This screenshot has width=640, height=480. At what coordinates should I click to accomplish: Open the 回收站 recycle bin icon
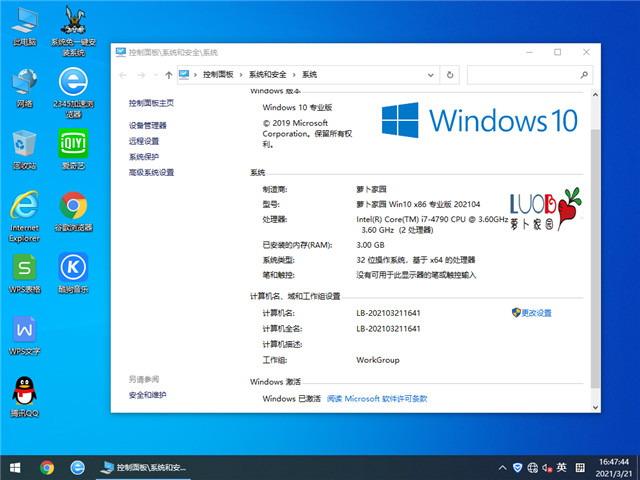(24, 149)
